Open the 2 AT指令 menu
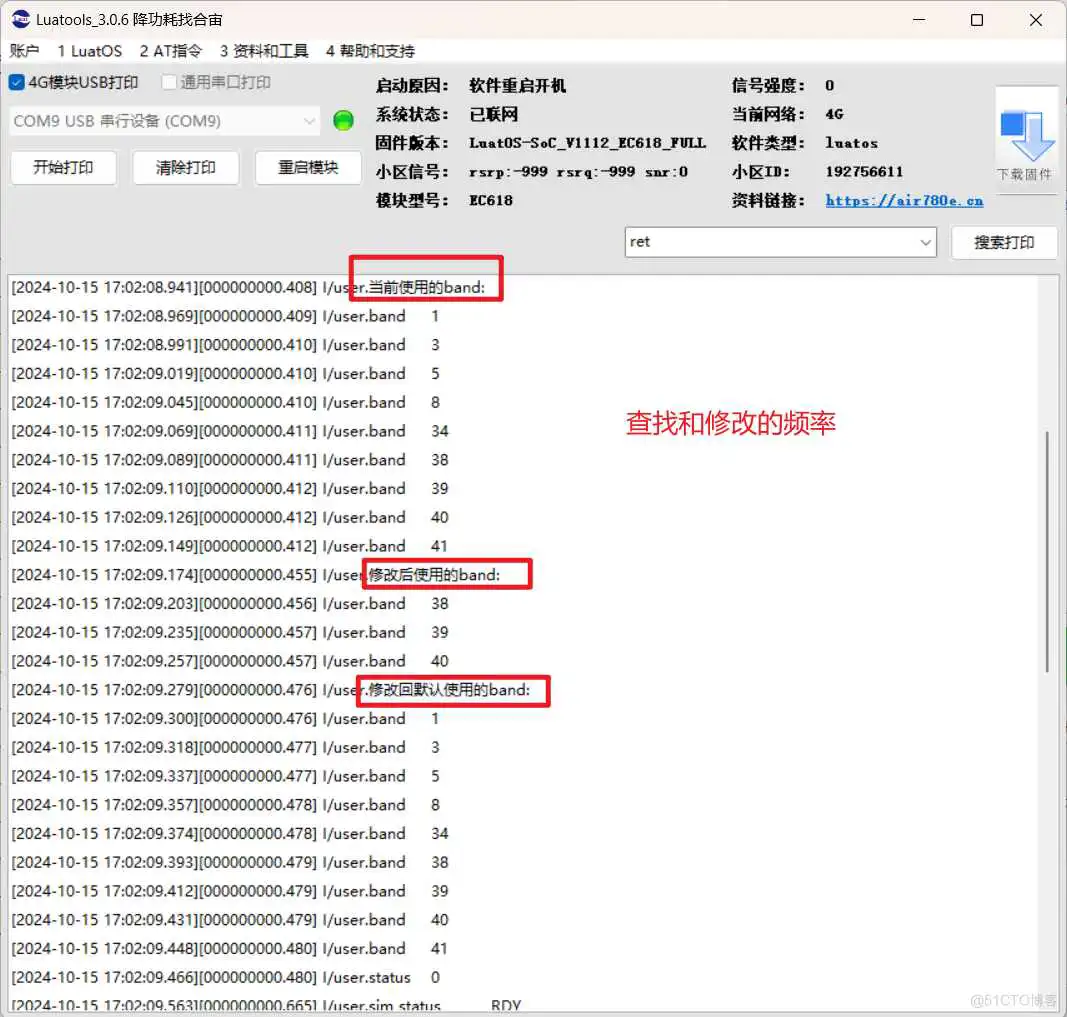The height and width of the screenshot is (1017, 1067). pyautogui.click(x=170, y=51)
